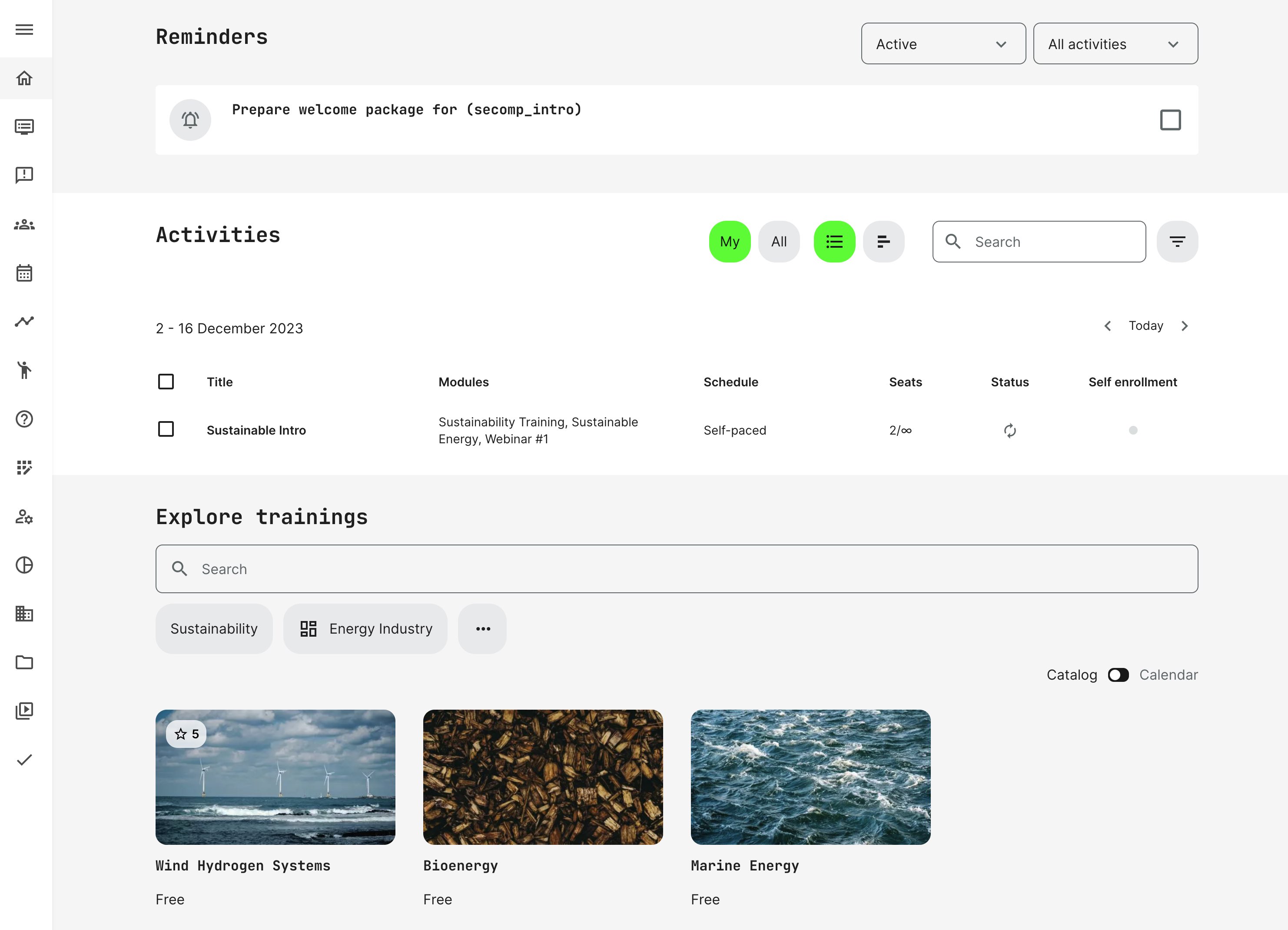Expand more categories with ellipsis button

coord(482,629)
